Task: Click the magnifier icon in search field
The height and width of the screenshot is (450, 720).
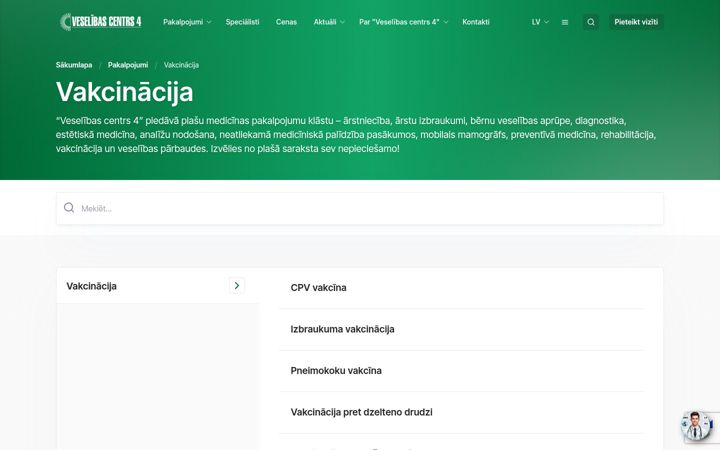Action: 69,208
